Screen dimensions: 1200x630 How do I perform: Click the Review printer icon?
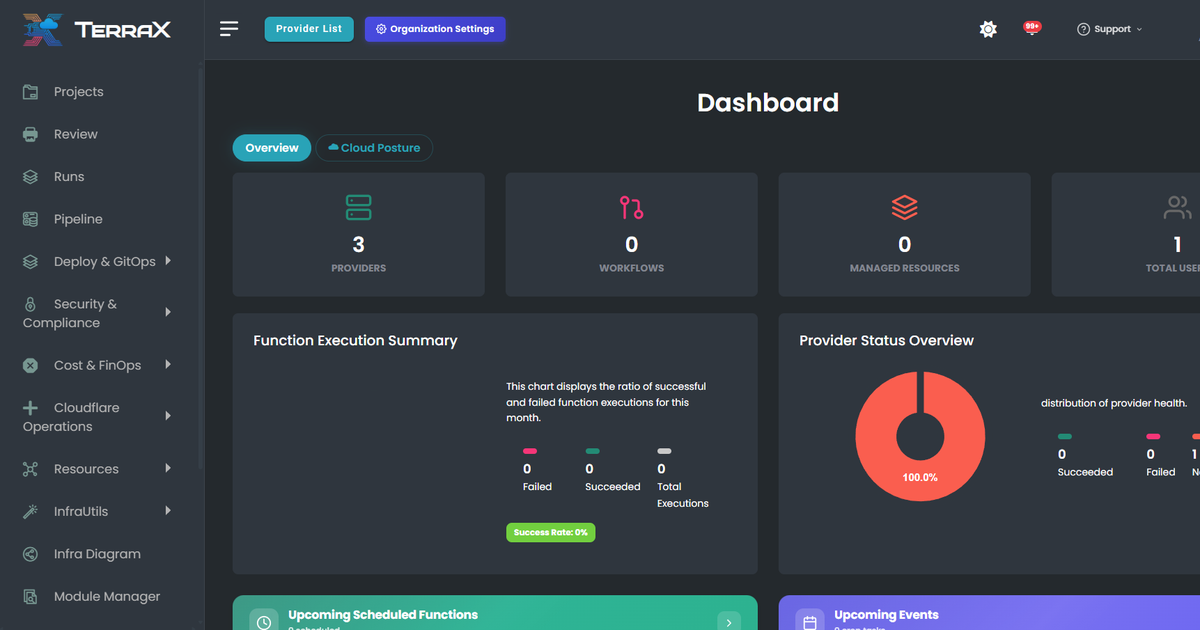tap(31, 134)
